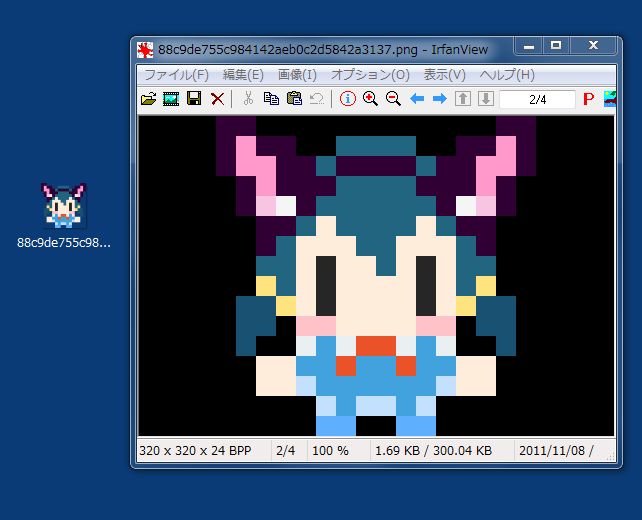The image size is (642, 520).
Task: Open the 表示(V) menu
Action: pyautogui.click(x=445, y=75)
